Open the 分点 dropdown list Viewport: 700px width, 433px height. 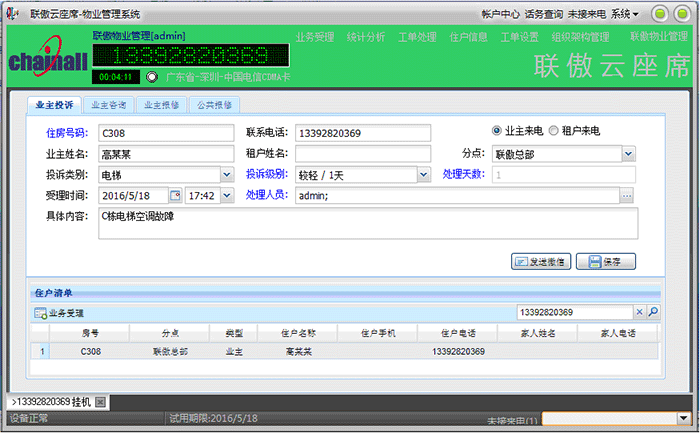click(628, 153)
